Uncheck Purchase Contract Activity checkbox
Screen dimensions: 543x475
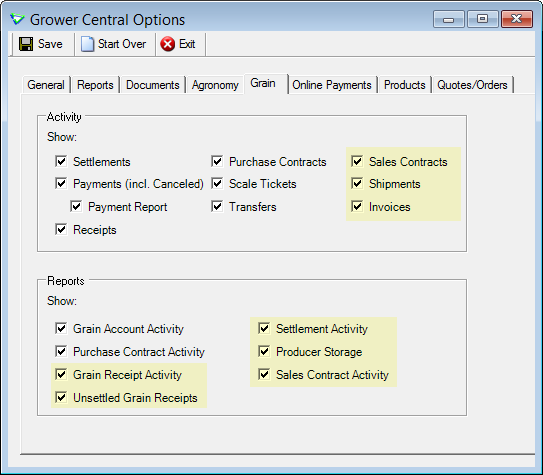pyautogui.click(x=61, y=351)
